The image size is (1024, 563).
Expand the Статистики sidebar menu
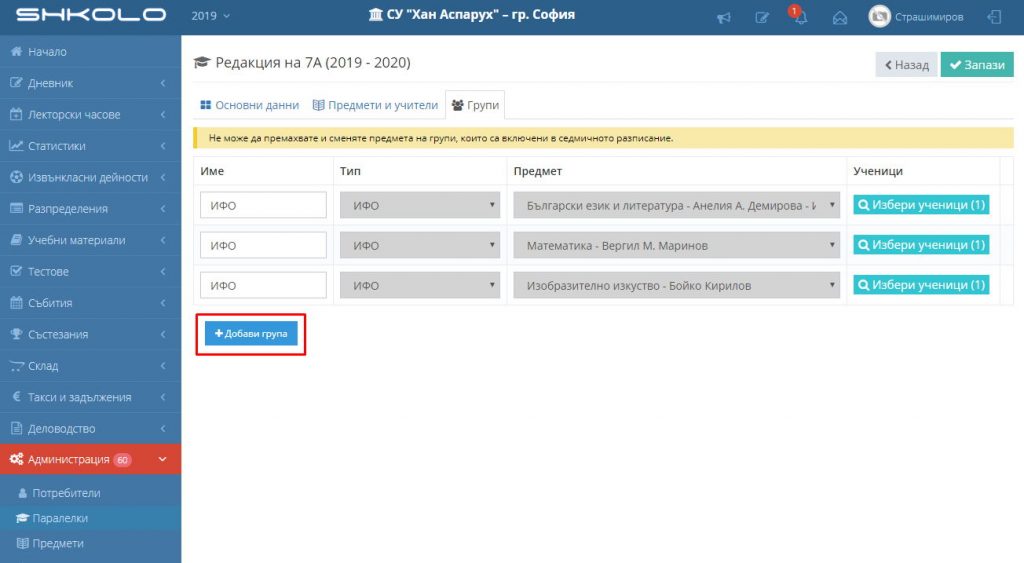pyautogui.click(x=90, y=146)
